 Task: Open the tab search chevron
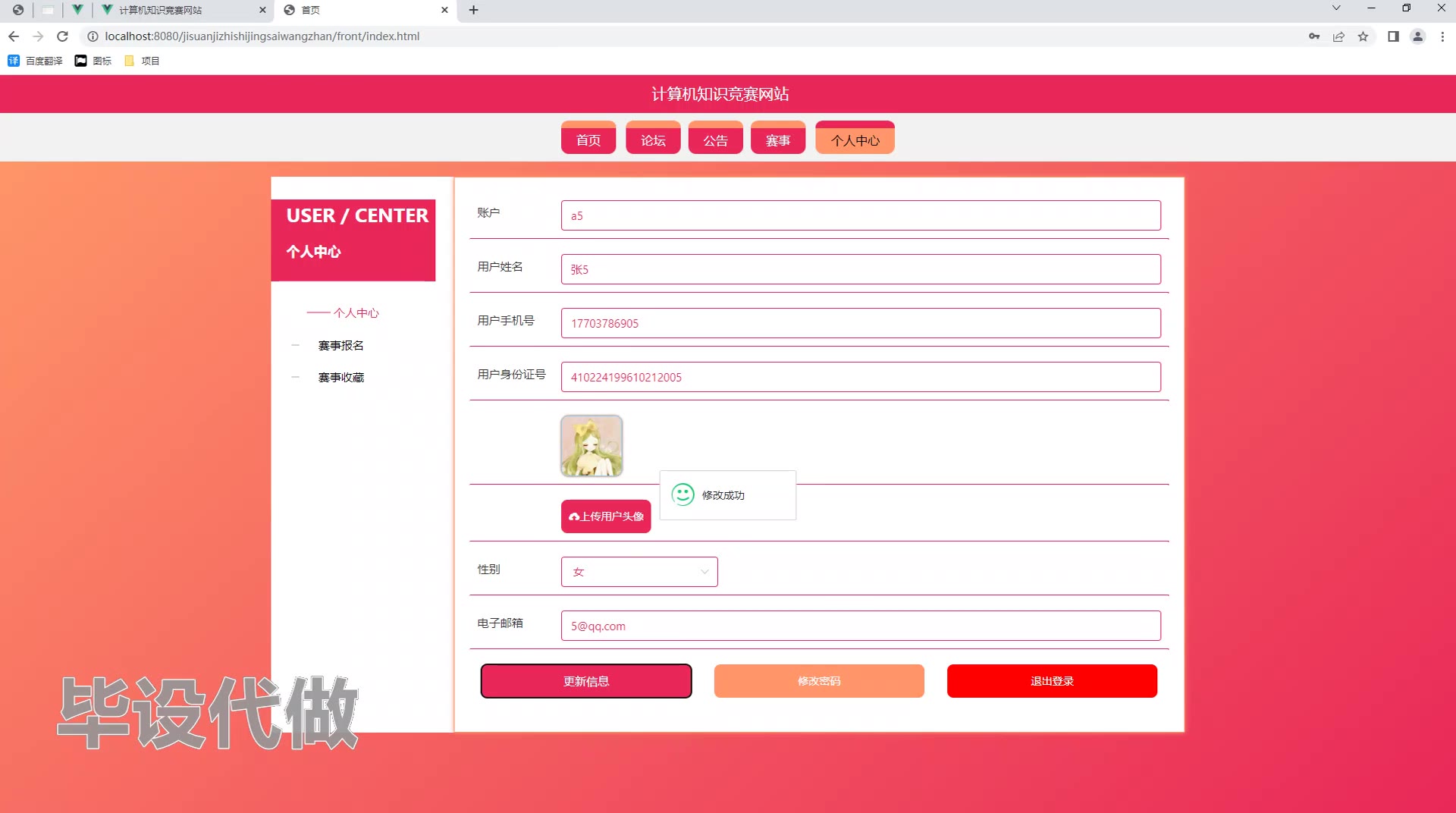1336,8
